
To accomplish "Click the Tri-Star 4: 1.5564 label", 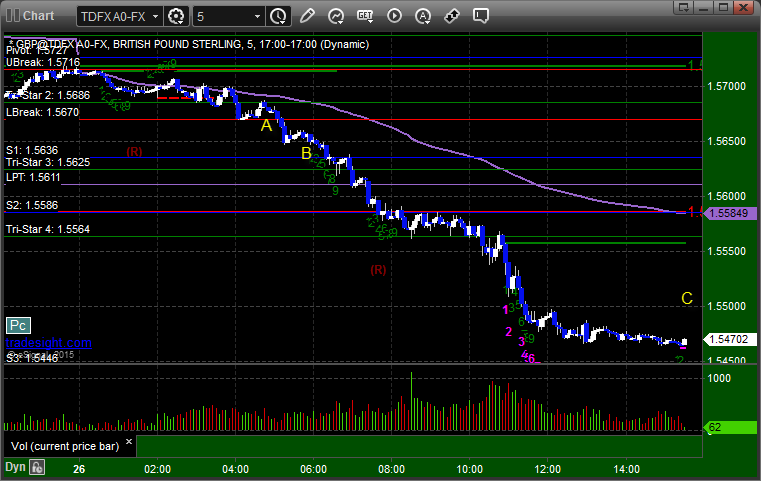I will pos(48,229).
